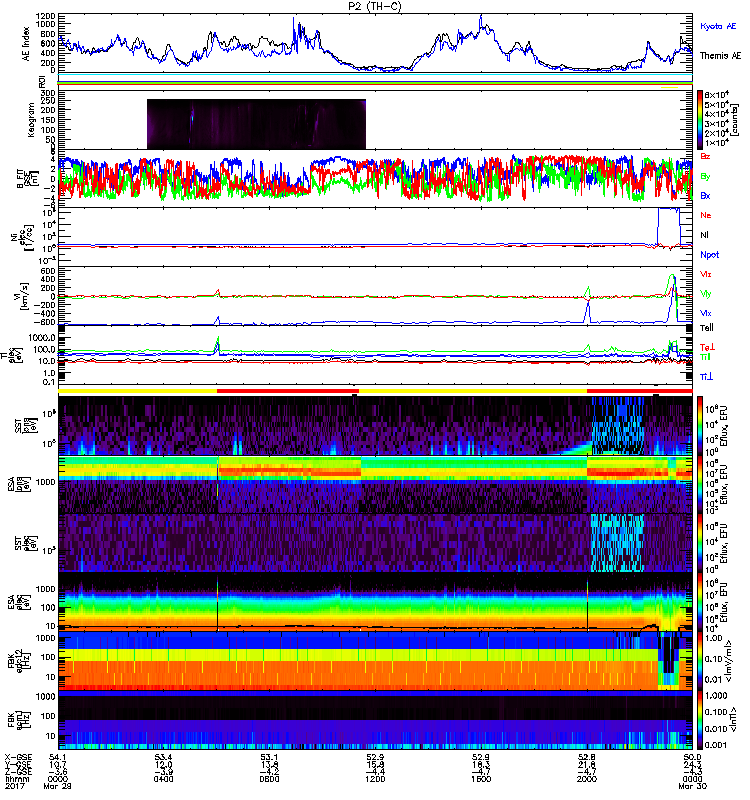Click the red "Te⊥" temperature legend label
This screenshot has height=800, width=750.
pyautogui.click(x=708, y=347)
